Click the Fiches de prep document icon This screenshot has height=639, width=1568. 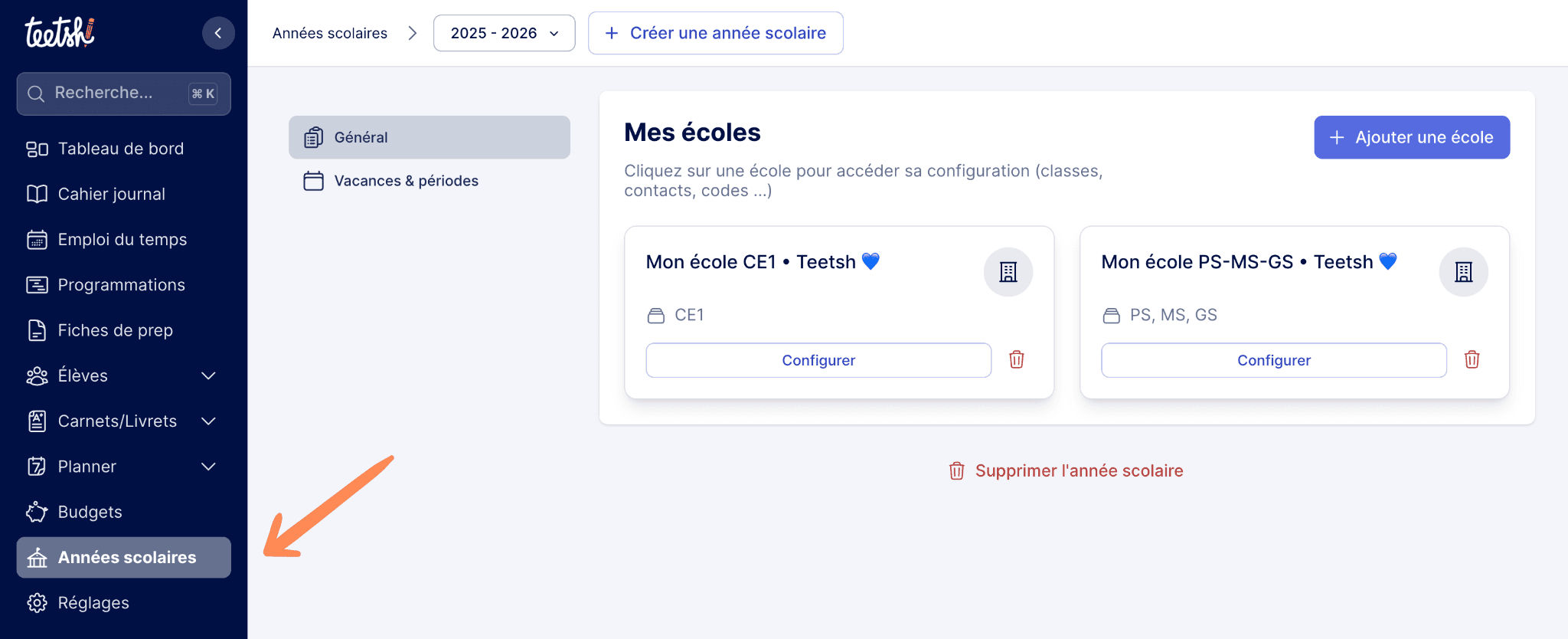[36, 329]
